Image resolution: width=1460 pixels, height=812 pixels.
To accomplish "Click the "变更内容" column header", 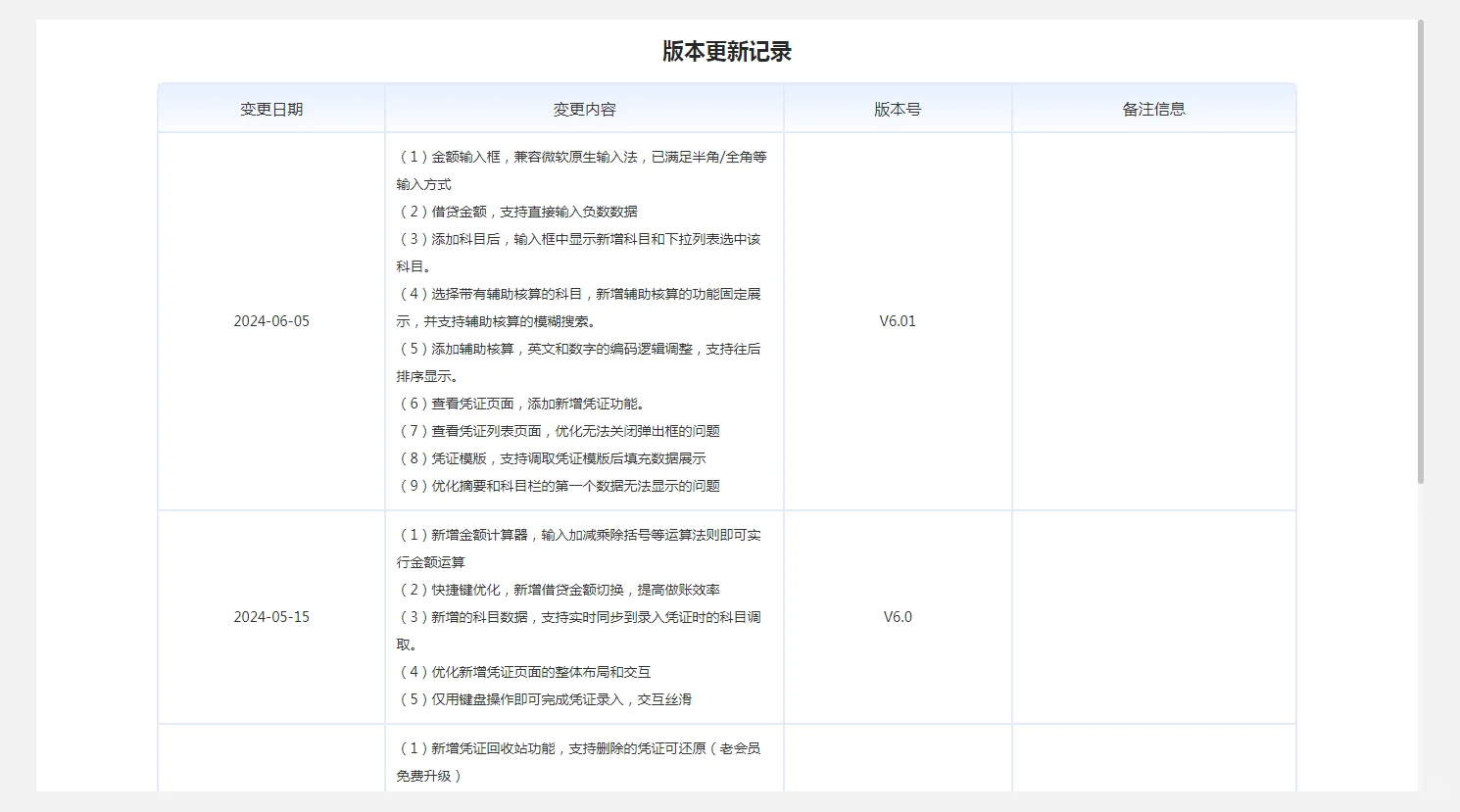I will [584, 109].
